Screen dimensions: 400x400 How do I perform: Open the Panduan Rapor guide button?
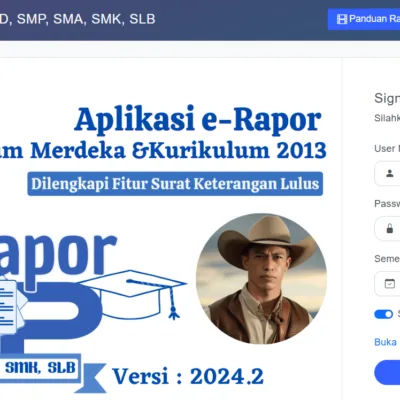[364, 19]
